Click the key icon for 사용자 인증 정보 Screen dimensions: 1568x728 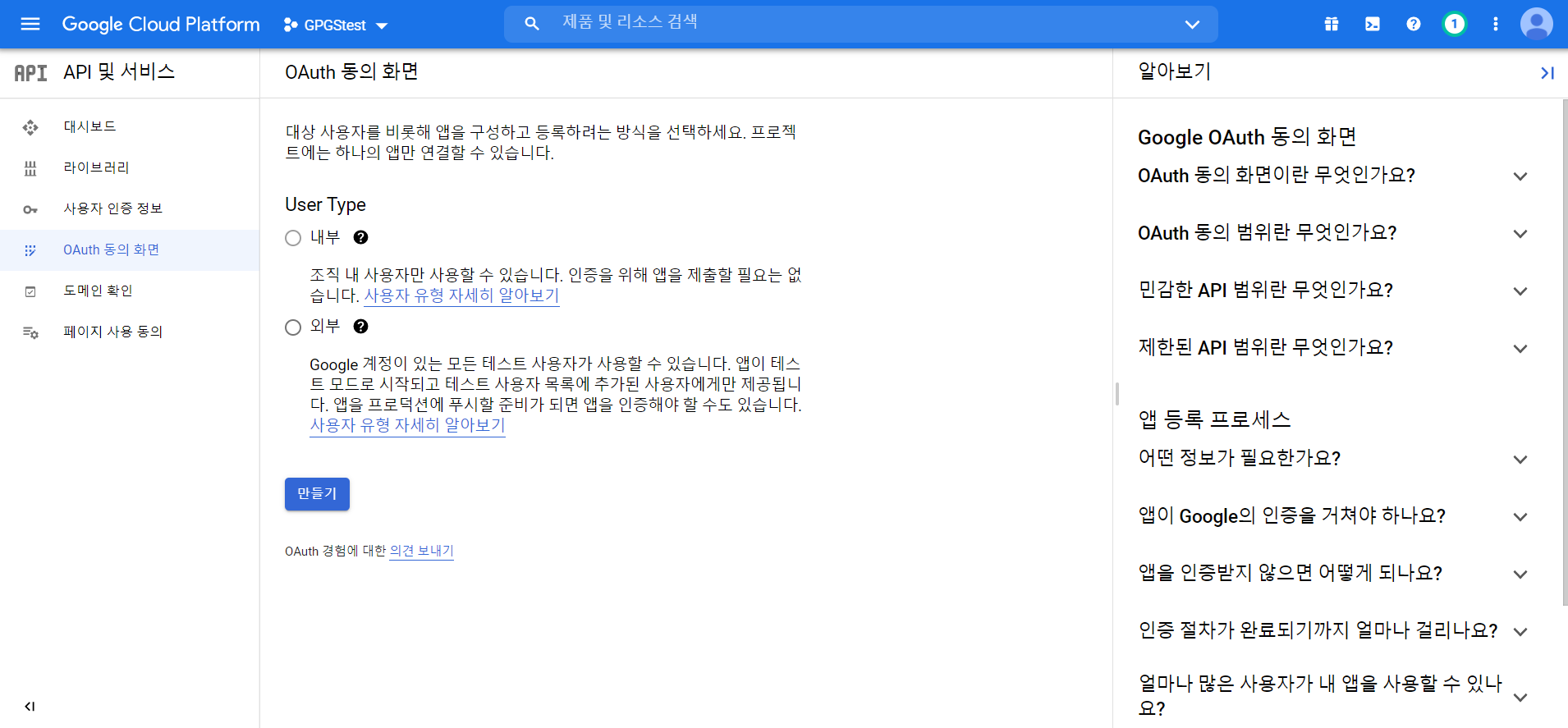point(30,209)
